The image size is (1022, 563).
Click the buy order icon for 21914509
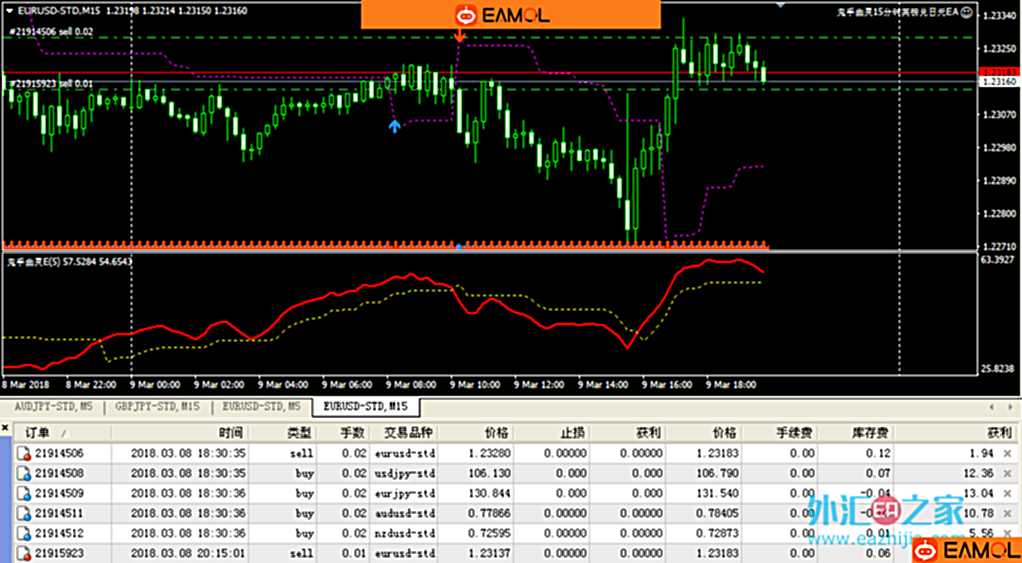(24, 494)
